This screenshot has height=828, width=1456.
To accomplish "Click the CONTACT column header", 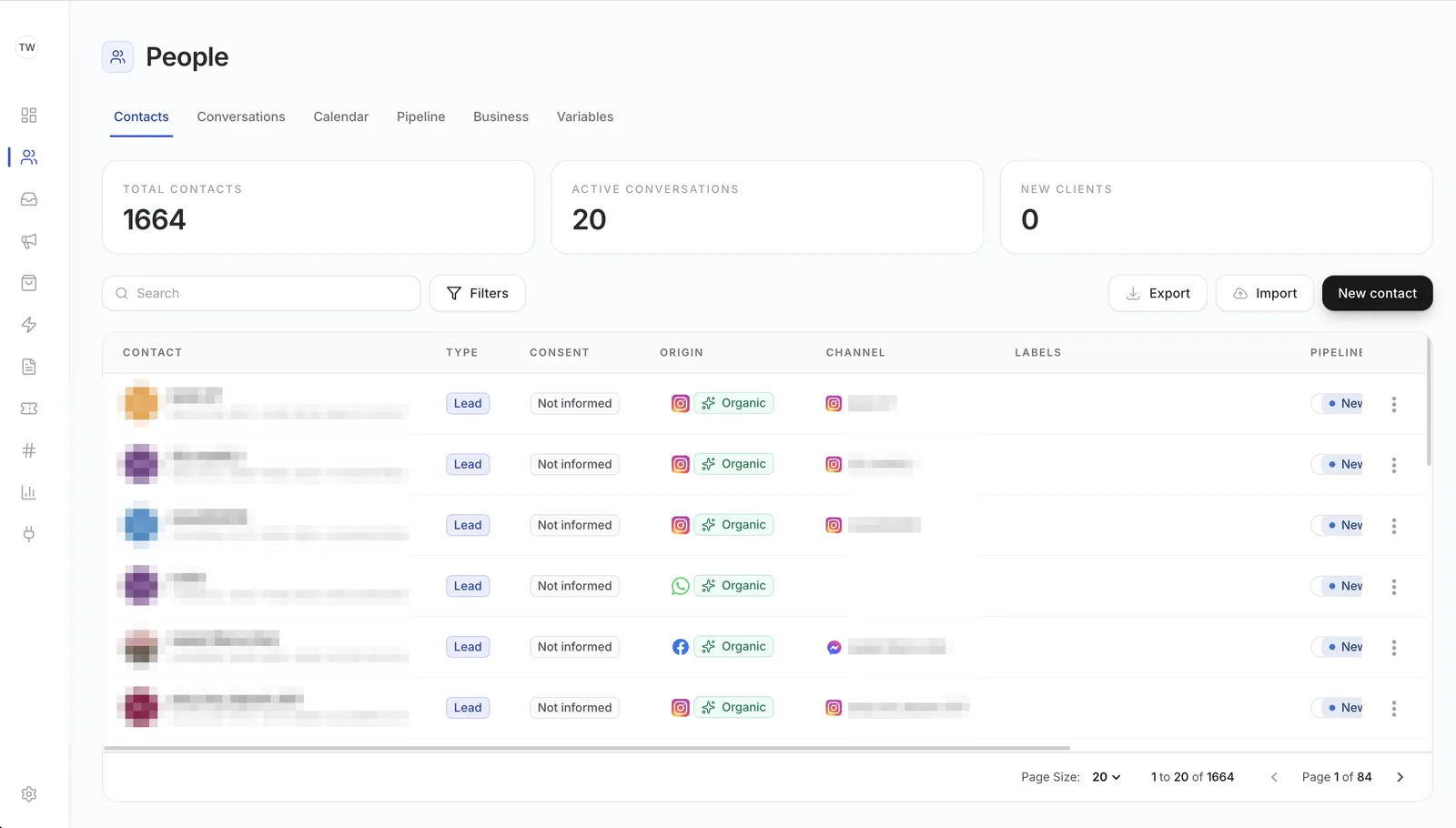I will tap(152, 352).
